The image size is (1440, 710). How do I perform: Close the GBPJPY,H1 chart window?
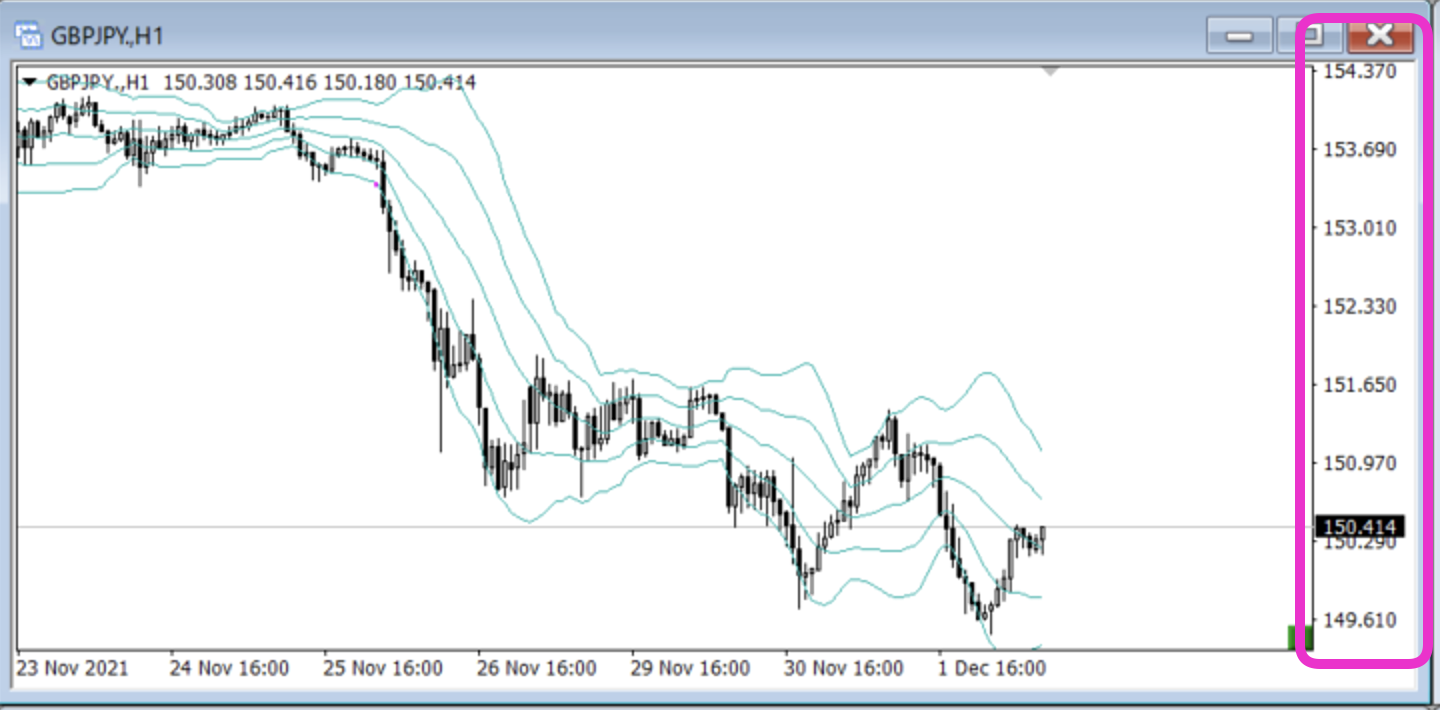pos(1380,36)
